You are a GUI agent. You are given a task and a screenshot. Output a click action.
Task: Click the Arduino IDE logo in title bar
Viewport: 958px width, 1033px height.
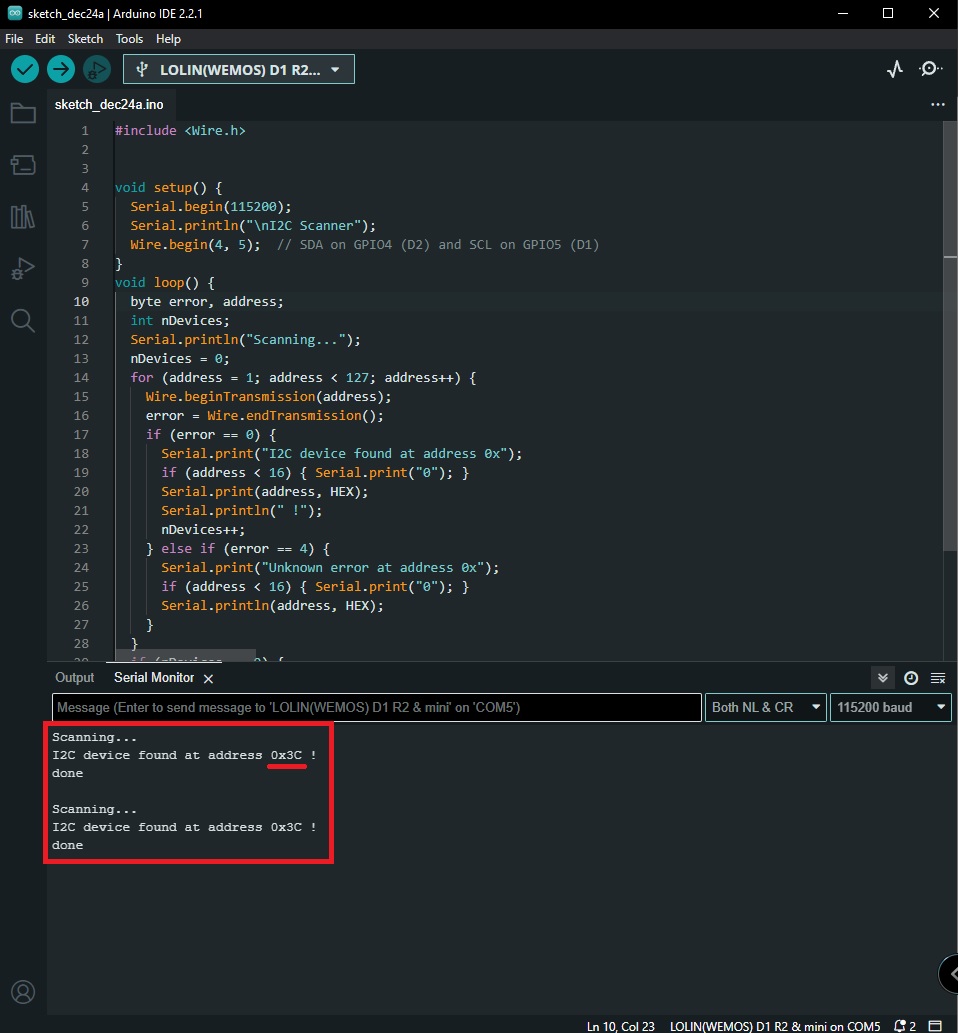point(14,13)
